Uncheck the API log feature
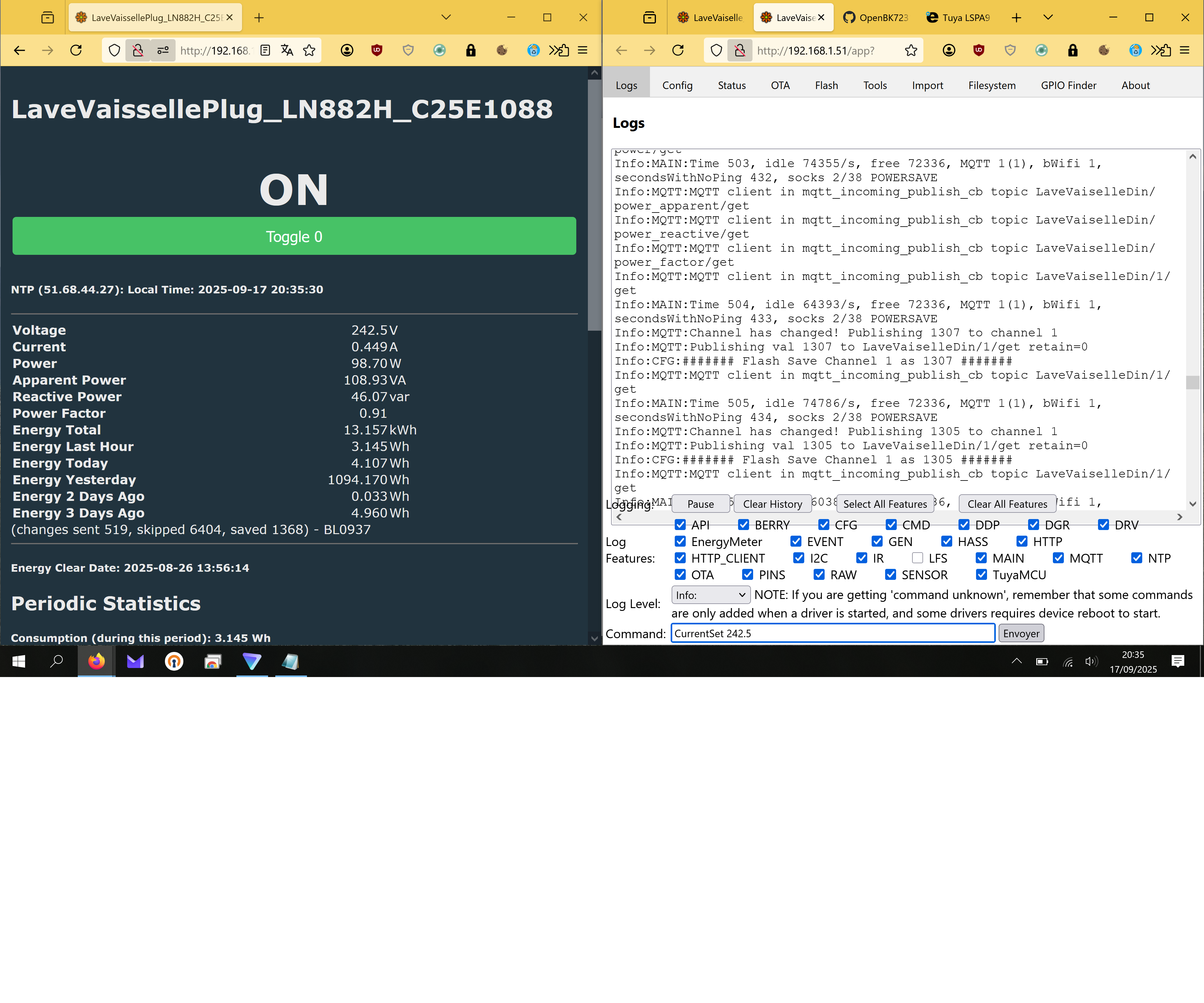 pos(681,525)
